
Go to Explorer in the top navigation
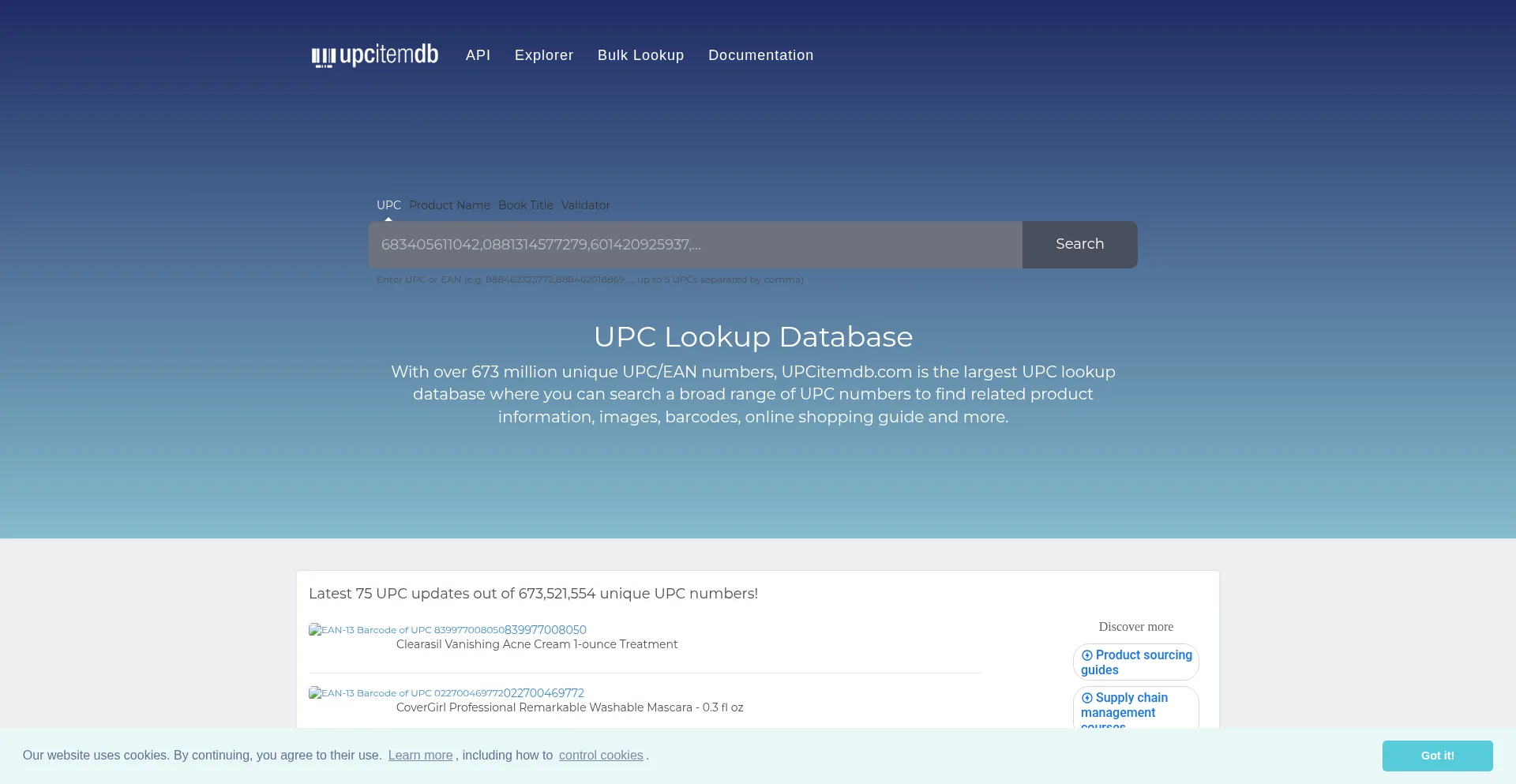(x=544, y=55)
